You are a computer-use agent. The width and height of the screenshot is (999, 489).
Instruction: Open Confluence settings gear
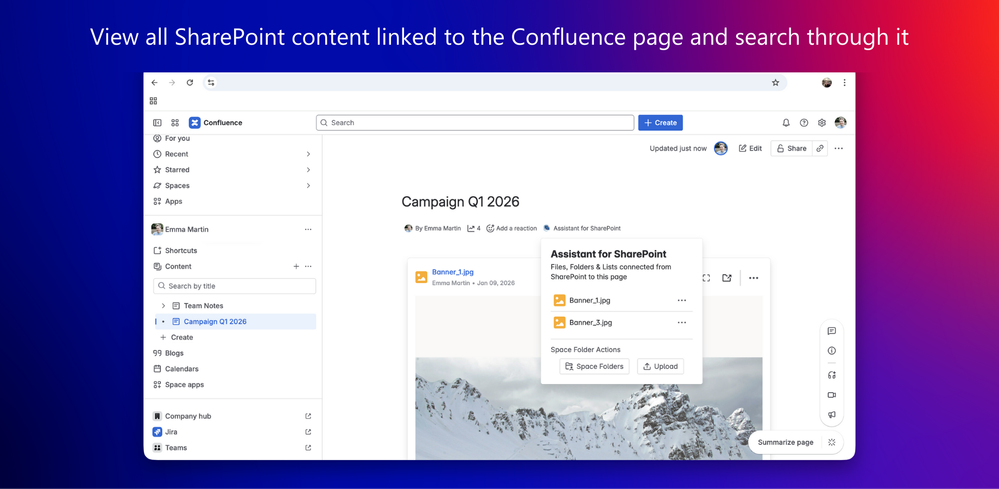[x=822, y=123]
